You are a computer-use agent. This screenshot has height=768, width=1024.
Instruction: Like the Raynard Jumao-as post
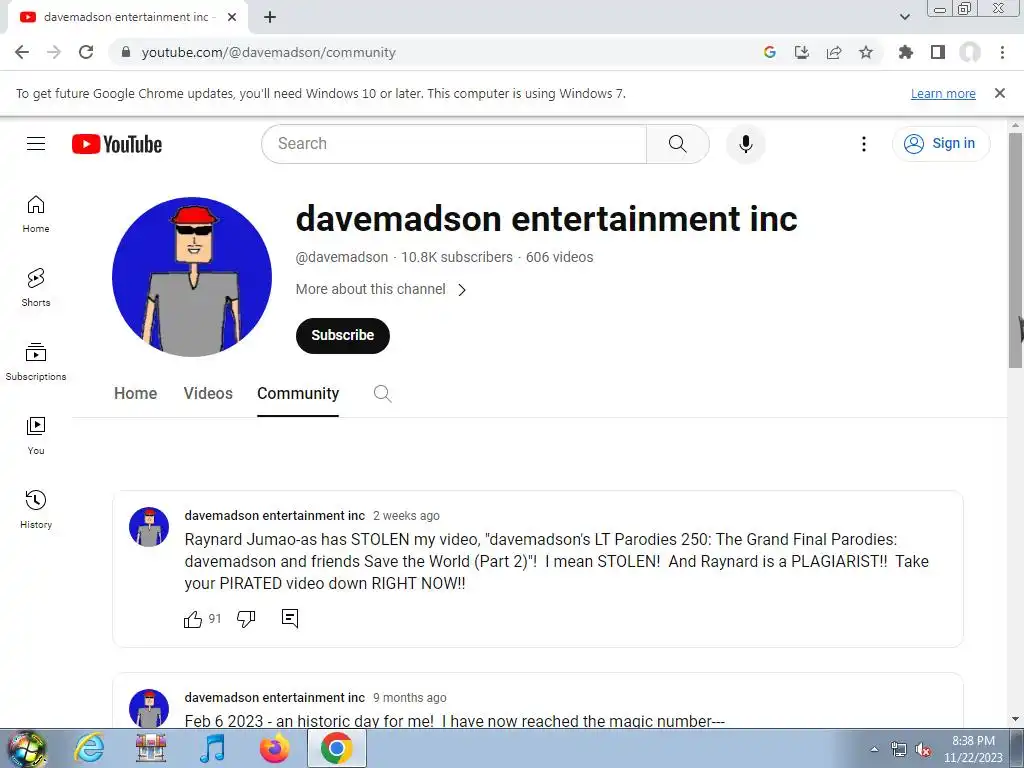pyautogui.click(x=193, y=619)
